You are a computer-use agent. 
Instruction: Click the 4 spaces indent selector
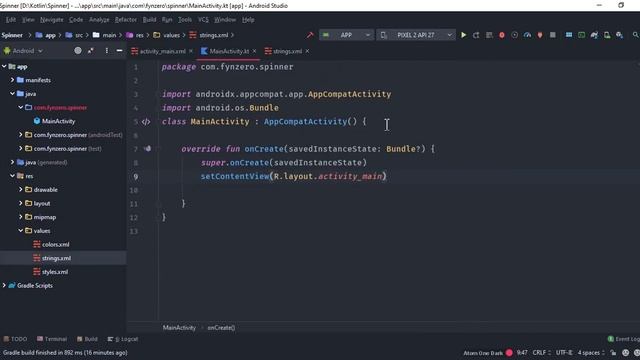(591, 353)
